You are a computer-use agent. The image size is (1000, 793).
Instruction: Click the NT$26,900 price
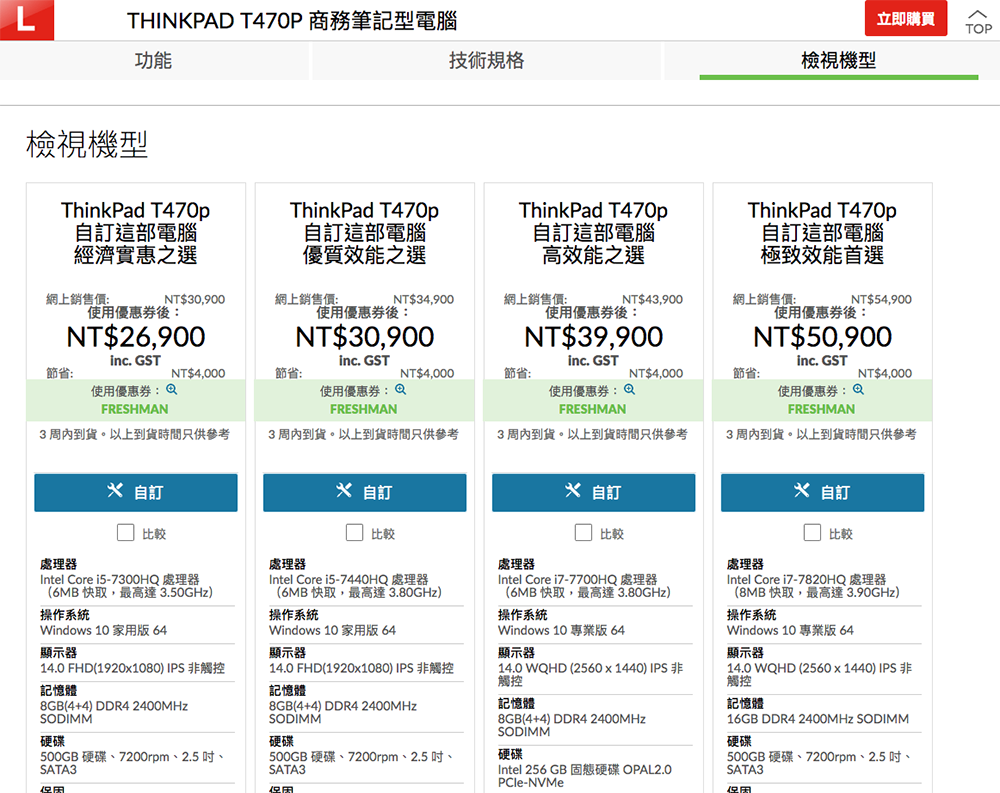136,337
